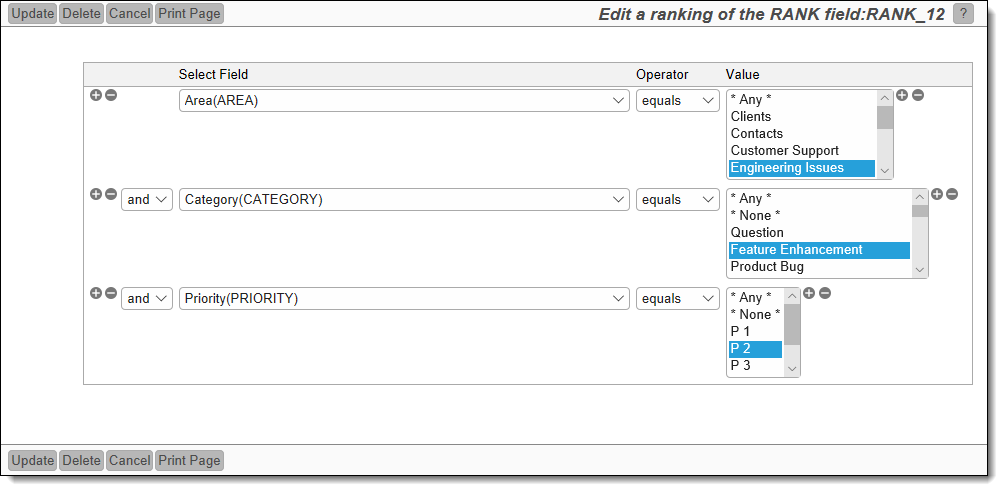Screen dimensions: 1003x491
Task: Open the equals operator dropdown for Area row
Action: (x=677, y=101)
